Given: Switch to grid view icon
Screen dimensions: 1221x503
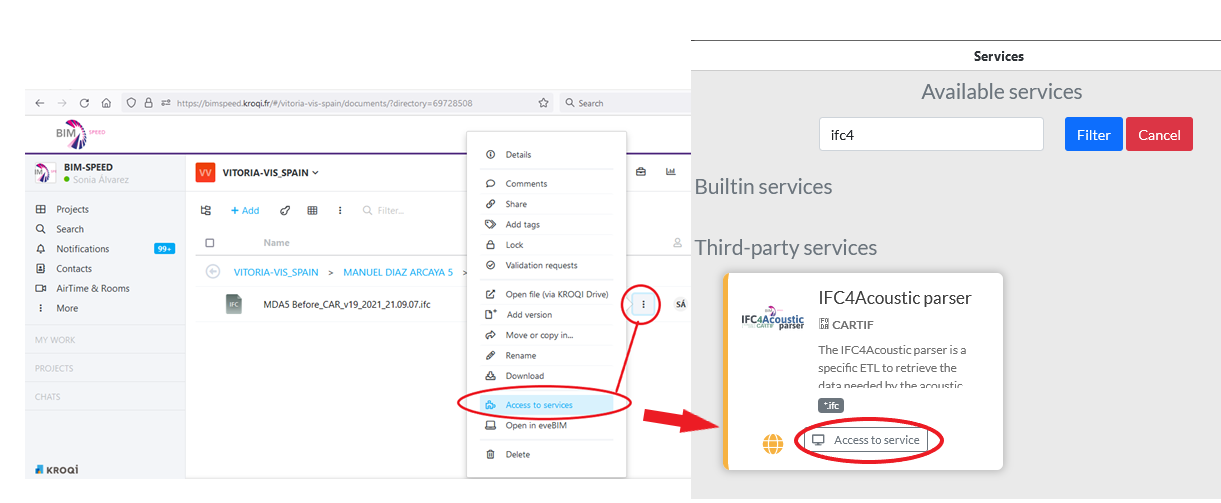Looking at the screenshot, I should pyautogui.click(x=313, y=211).
